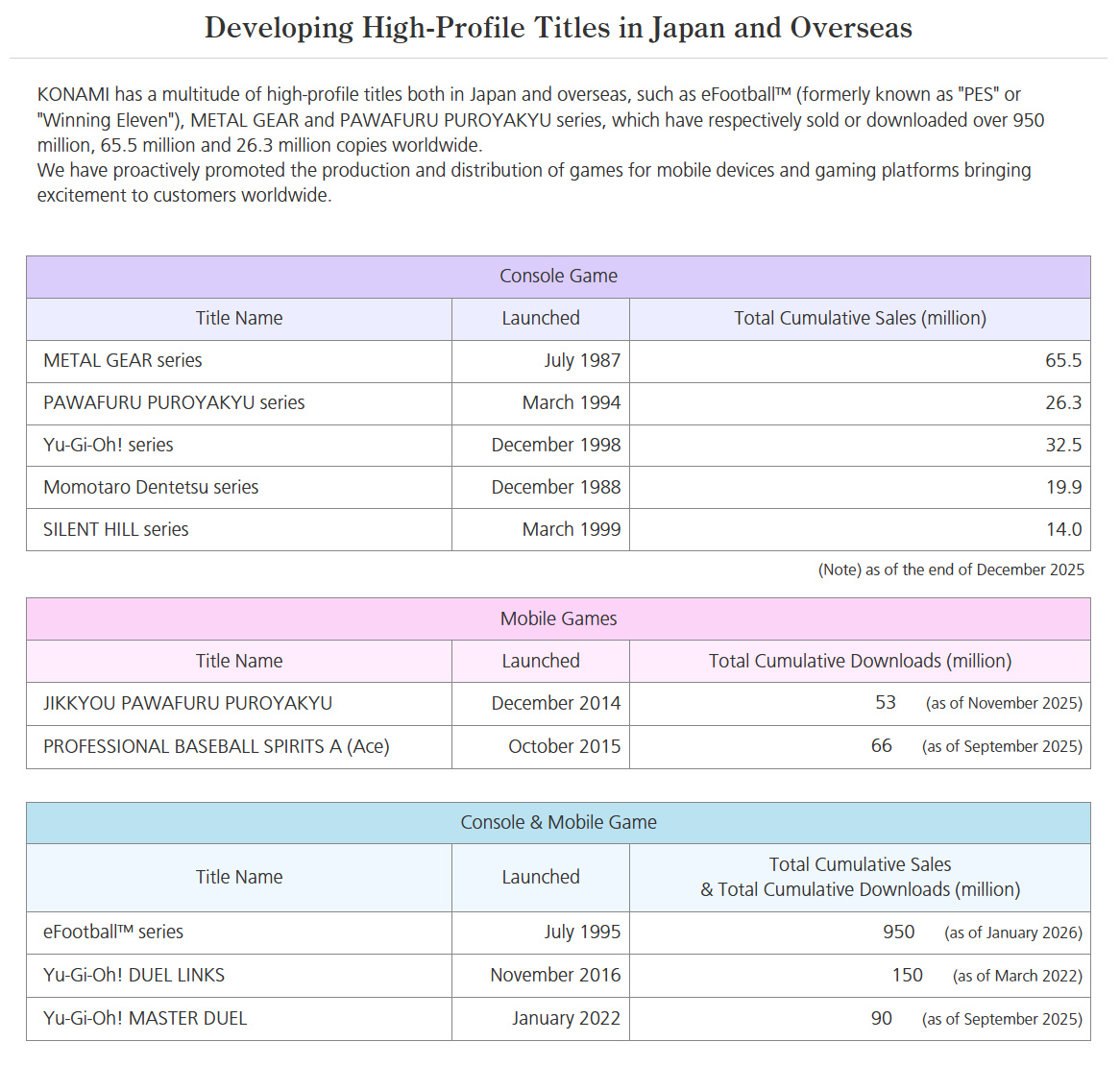
Task: Click the page heading 'Developing High-Profile Titles in Japan and Overseas'
Action: 558,29
